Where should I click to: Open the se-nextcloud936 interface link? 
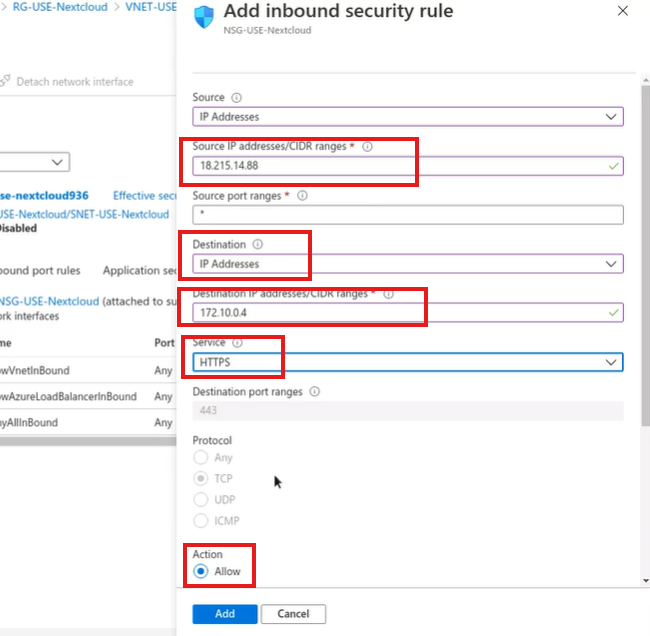(44, 195)
